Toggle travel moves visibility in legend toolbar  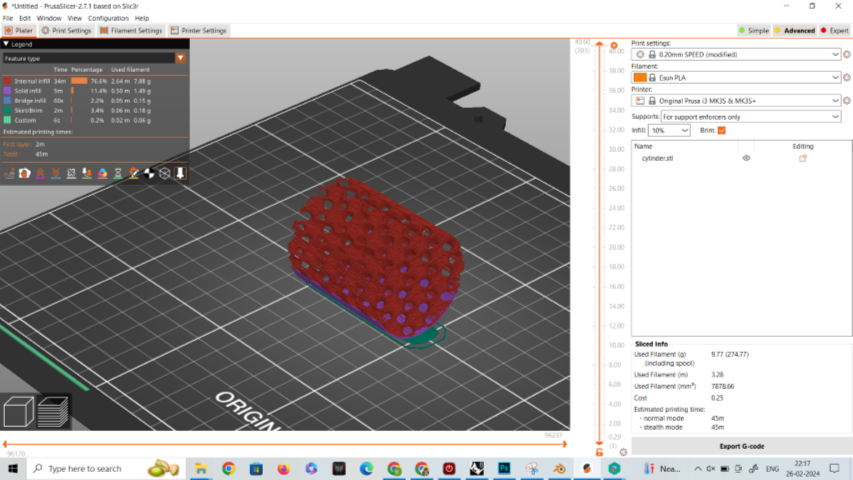[x=9, y=173]
